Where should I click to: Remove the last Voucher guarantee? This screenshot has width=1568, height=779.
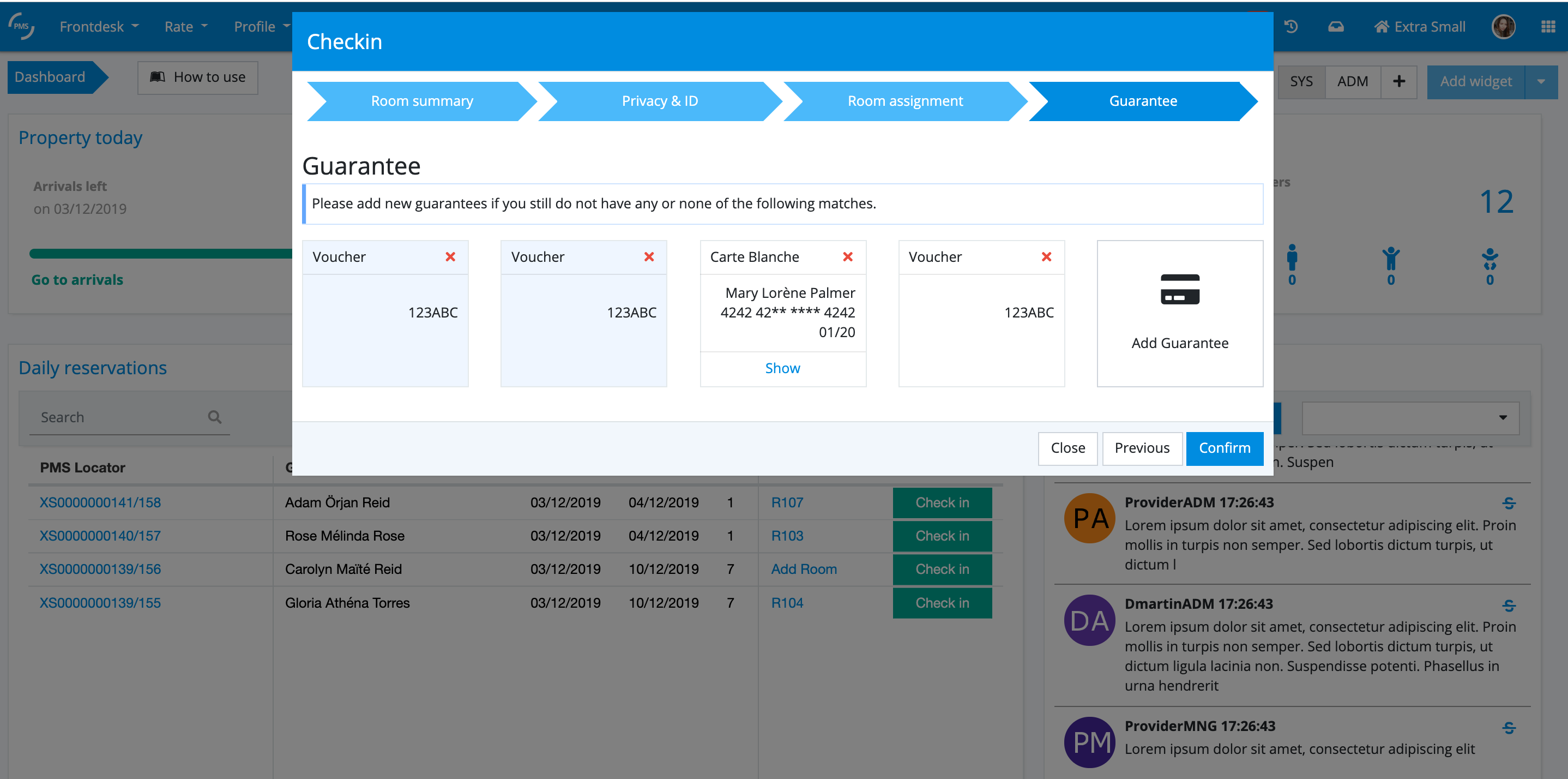(x=1046, y=256)
